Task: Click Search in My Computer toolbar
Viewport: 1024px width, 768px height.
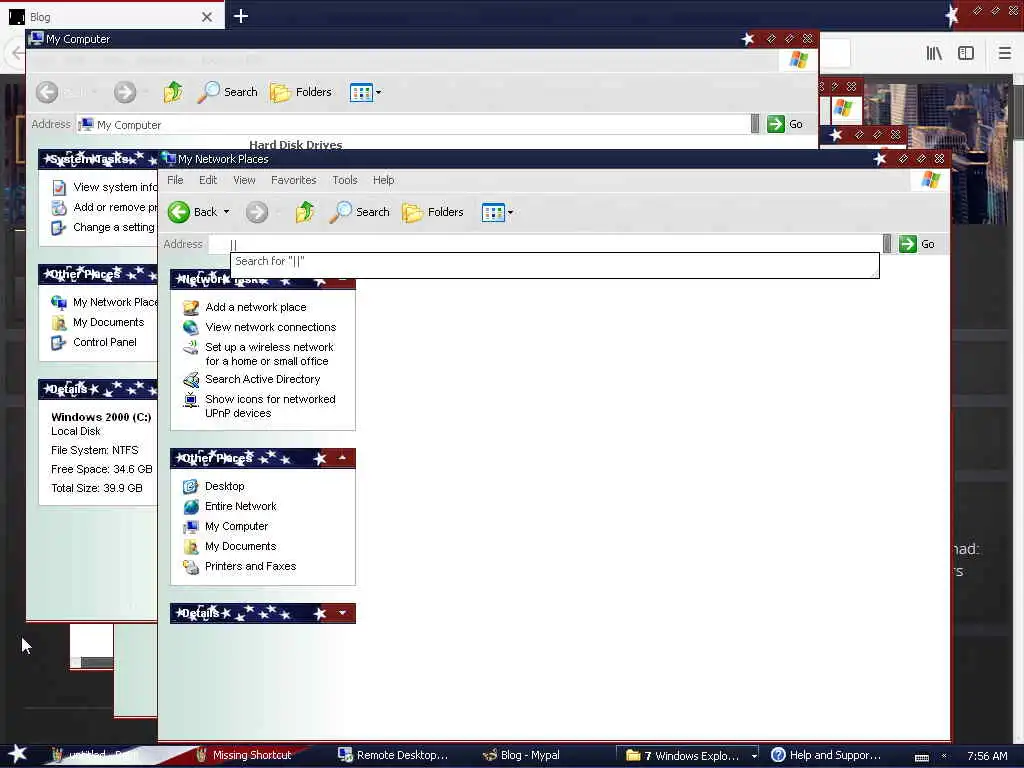Action: pos(228,92)
